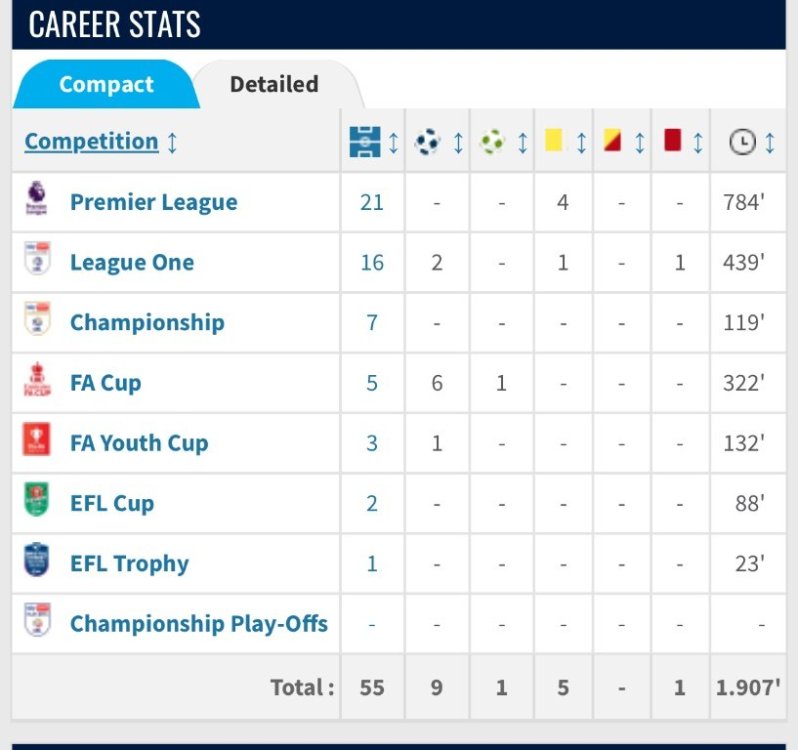Switch to the Compact tab

[106, 84]
